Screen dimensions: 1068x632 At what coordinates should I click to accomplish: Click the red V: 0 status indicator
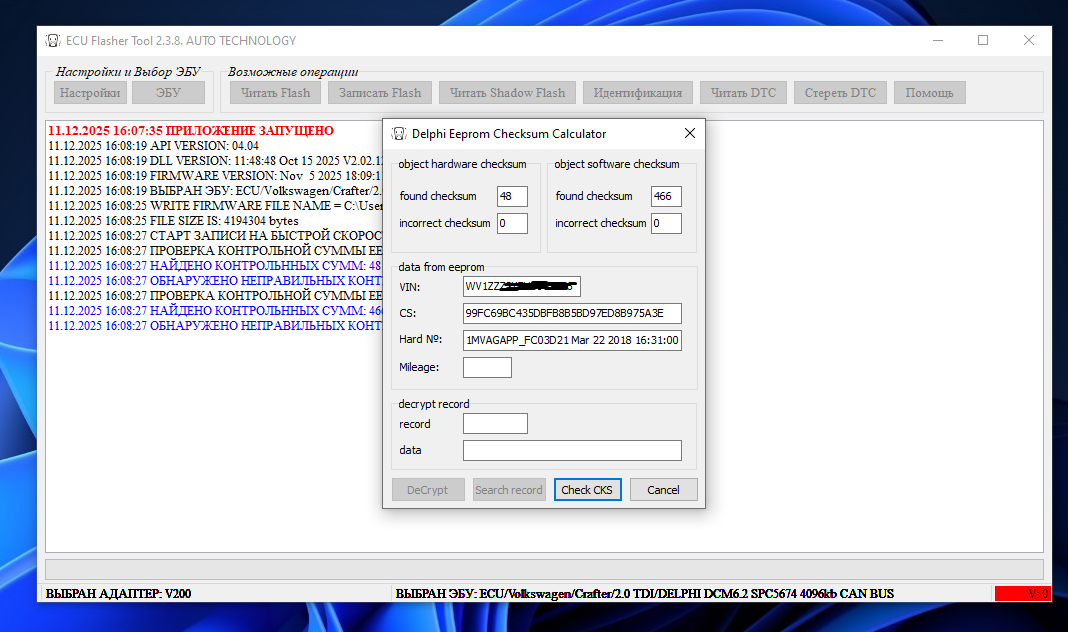[1022, 594]
